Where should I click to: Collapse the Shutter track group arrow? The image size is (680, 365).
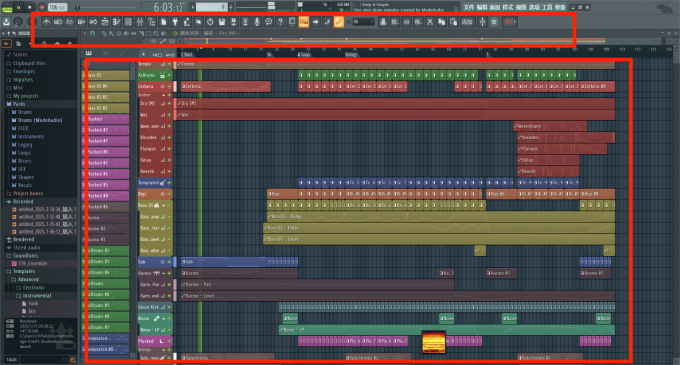click(163, 95)
